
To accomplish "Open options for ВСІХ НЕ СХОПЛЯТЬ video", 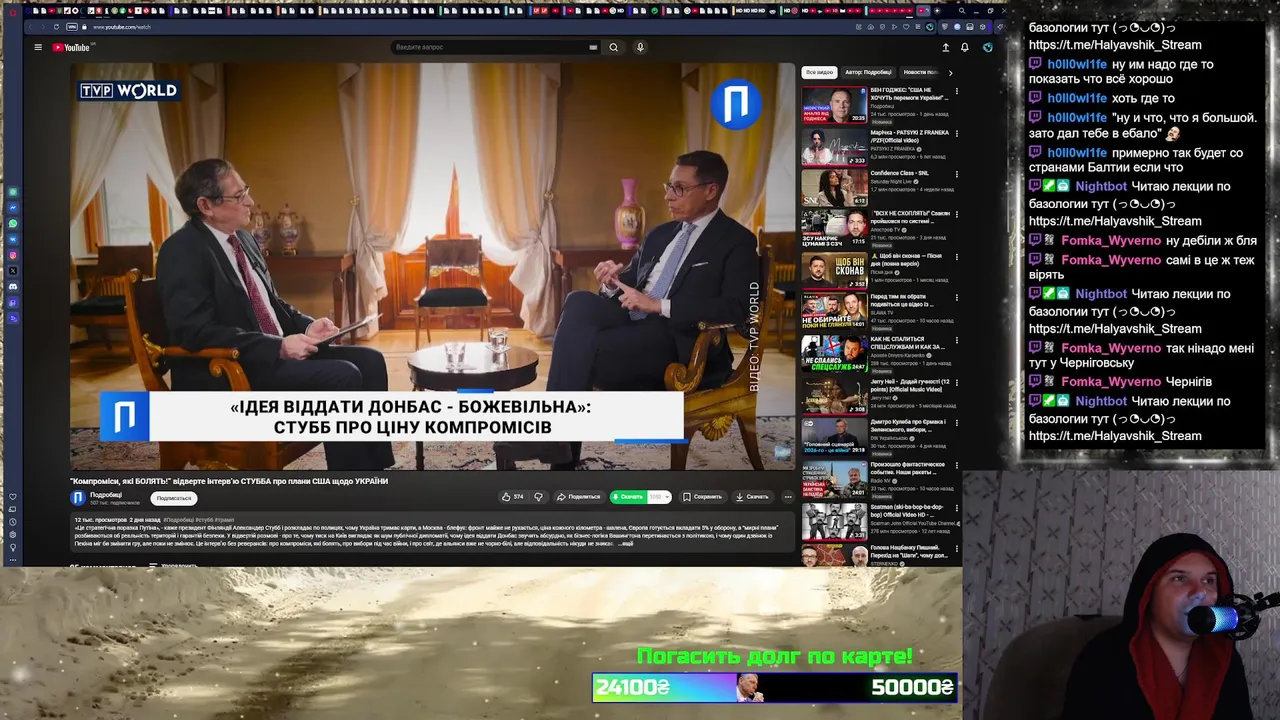I will [x=956, y=216].
